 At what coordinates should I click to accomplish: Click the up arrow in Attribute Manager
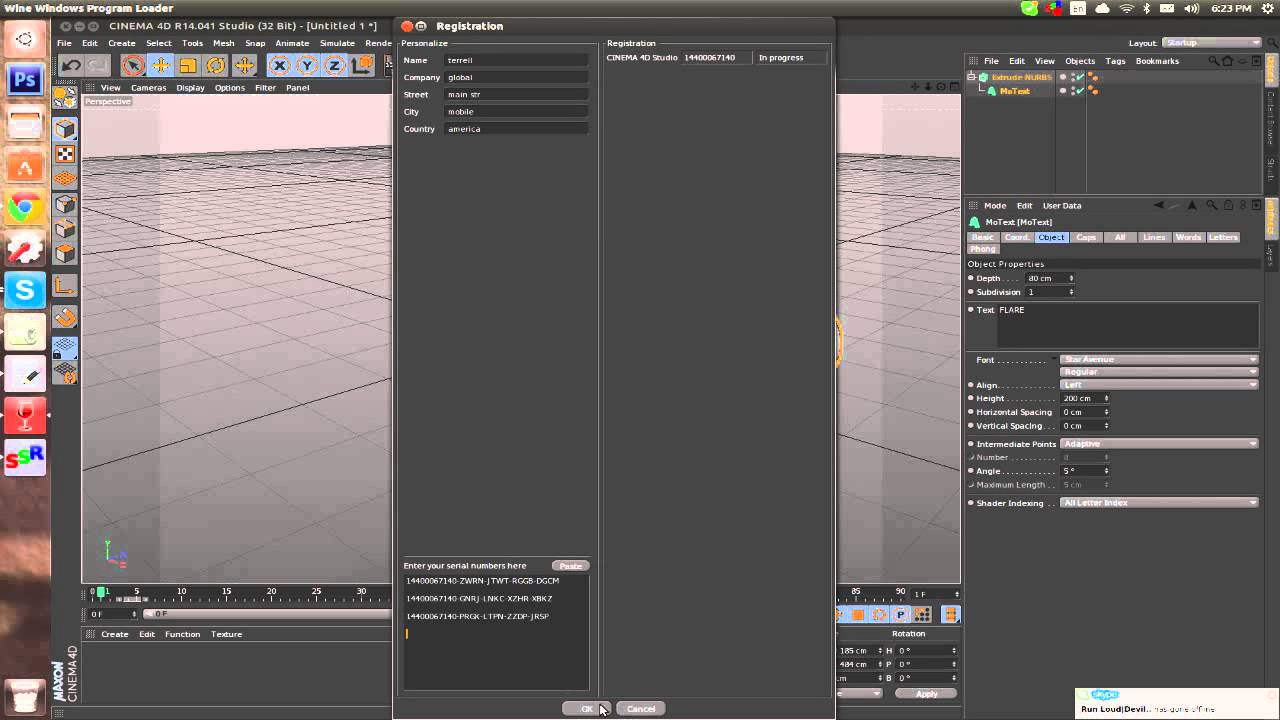(x=1192, y=205)
